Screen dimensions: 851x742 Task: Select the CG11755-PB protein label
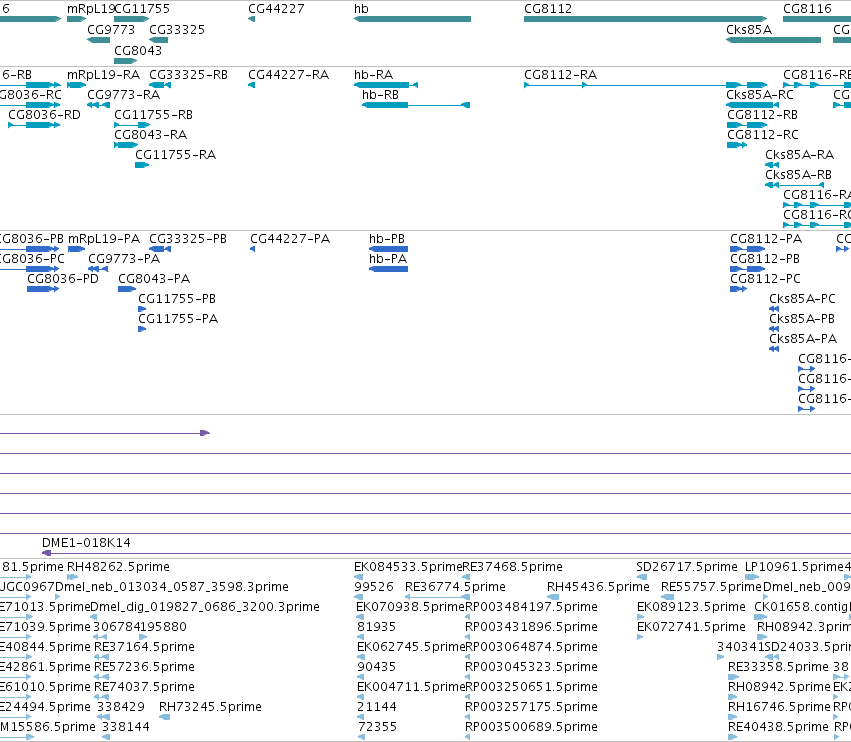[x=177, y=300]
